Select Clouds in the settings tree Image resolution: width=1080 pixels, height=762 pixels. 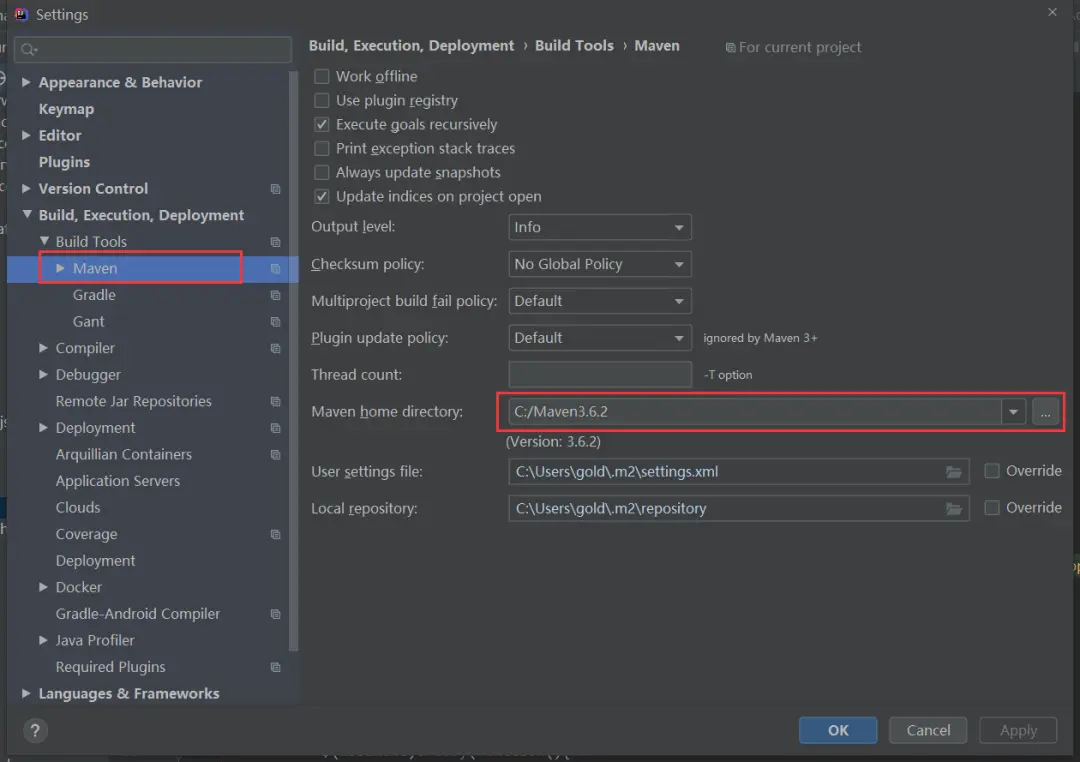coord(78,508)
